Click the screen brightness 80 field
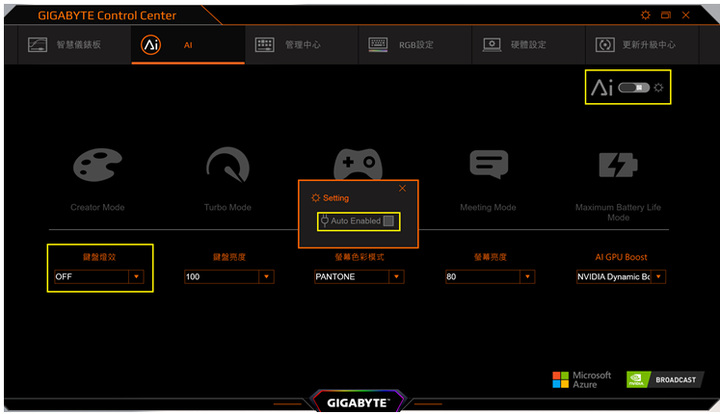The height and width of the screenshot is (414, 720). click(x=483, y=277)
